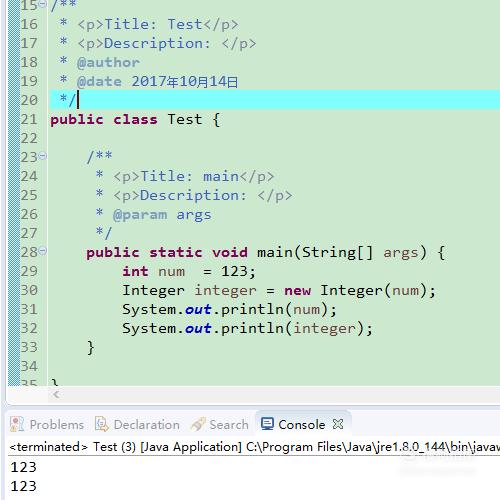
Task: Click the Declaration view icon
Action: (x=102, y=424)
